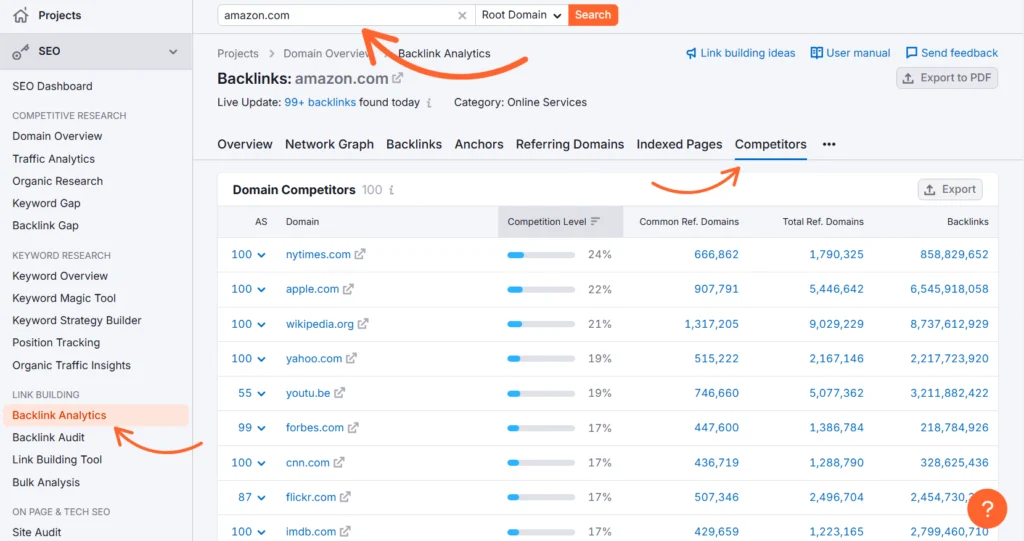
Task: Switch to the Backlinks tab
Action: coord(414,144)
